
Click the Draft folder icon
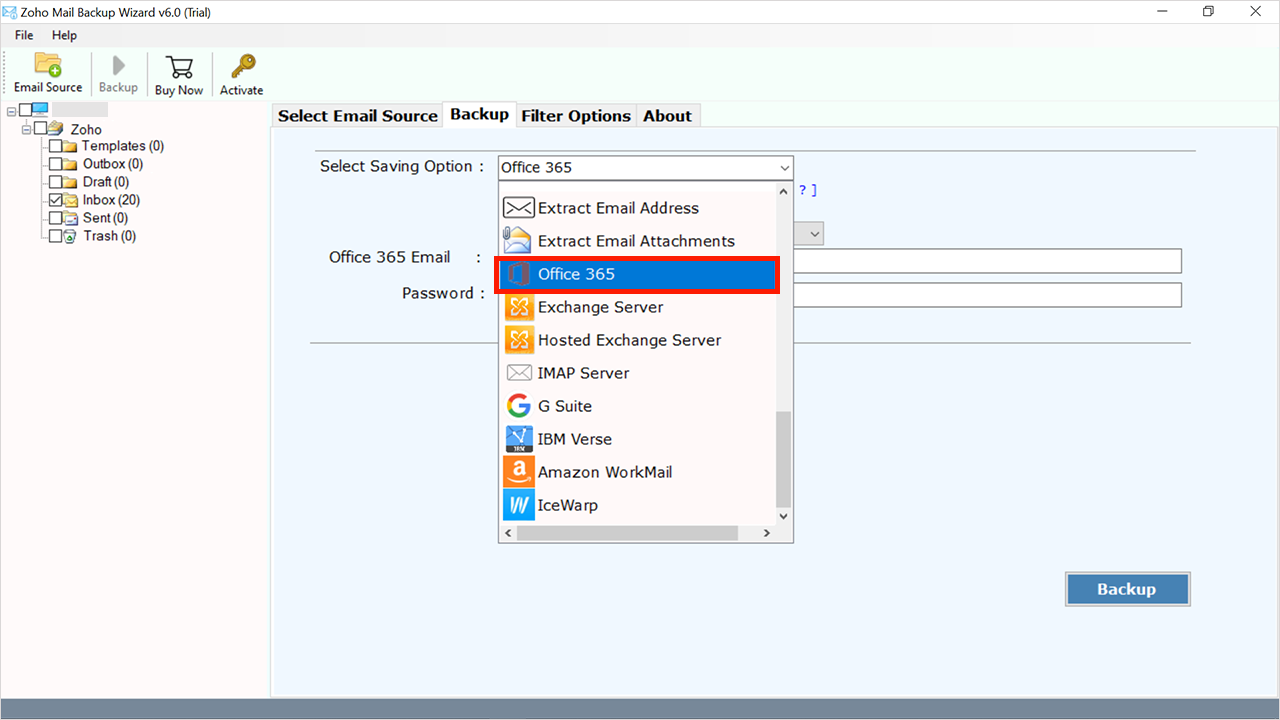[x=71, y=182]
